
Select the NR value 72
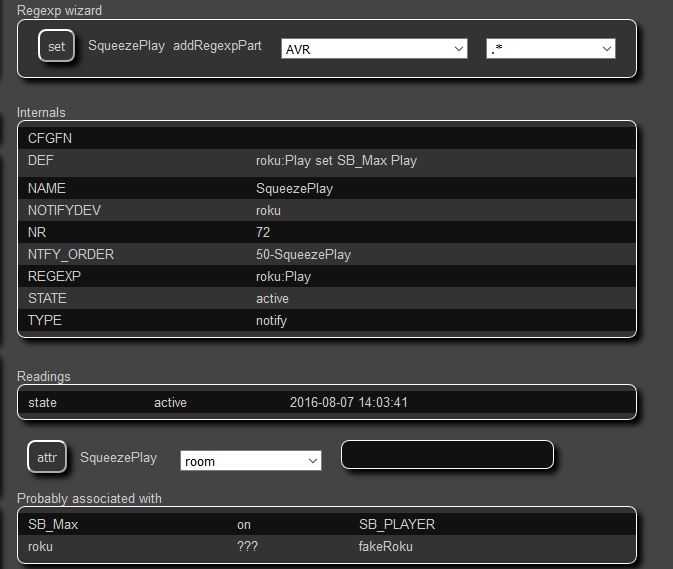point(263,232)
